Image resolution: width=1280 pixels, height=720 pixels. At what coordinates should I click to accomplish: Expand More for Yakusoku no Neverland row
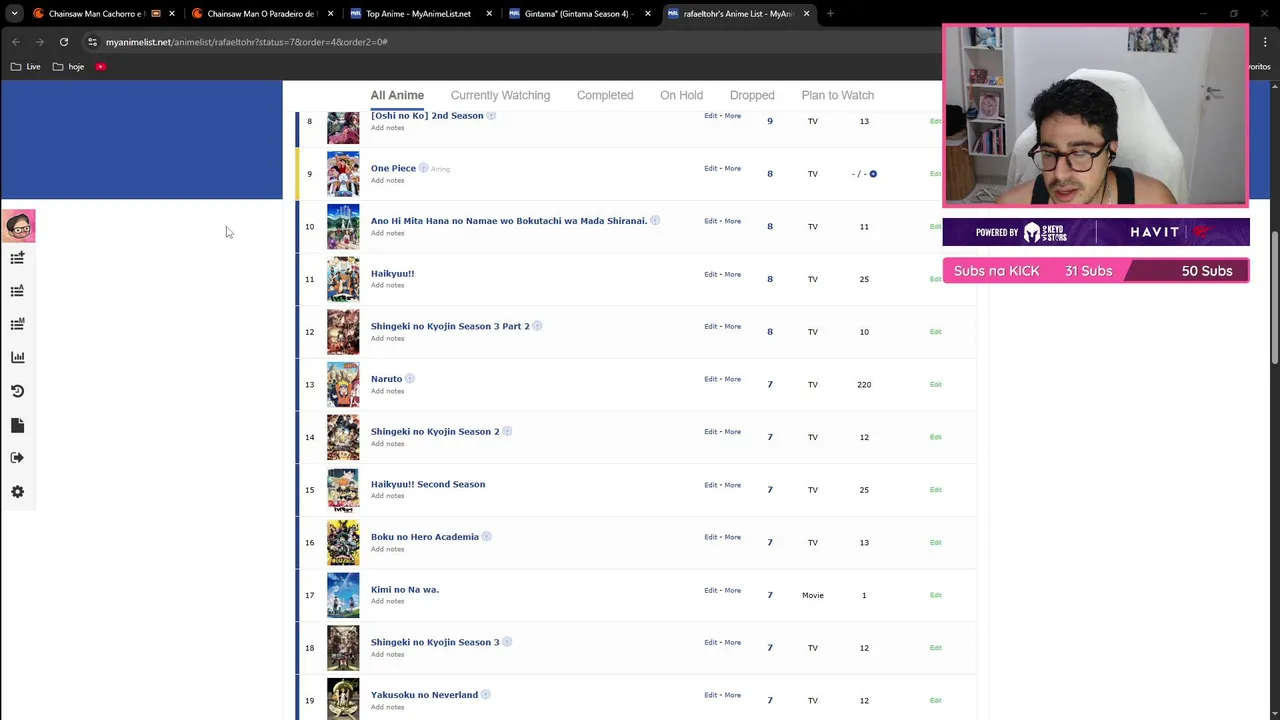click(x=733, y=695)
